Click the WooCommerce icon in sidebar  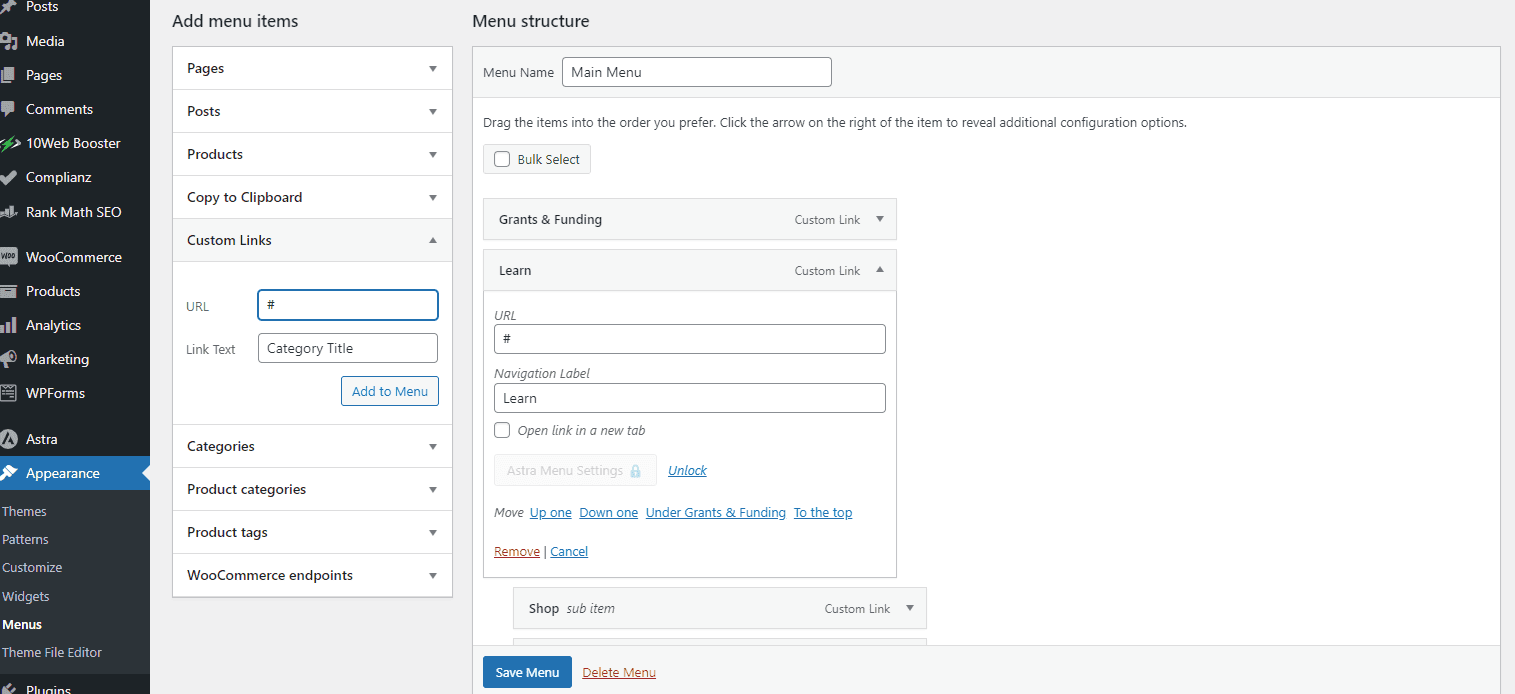tap(8, 257)
